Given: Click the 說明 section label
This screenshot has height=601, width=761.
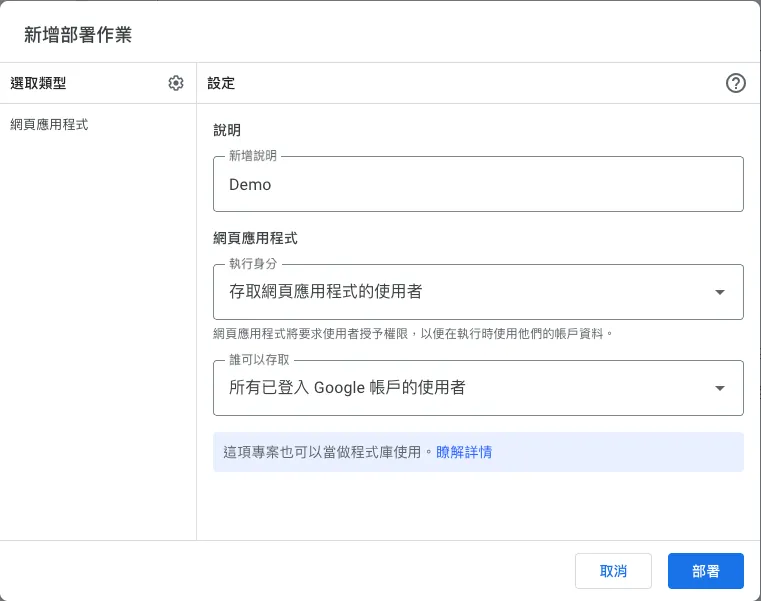Looking at the screenshot, I should click(x=227, y=130).
